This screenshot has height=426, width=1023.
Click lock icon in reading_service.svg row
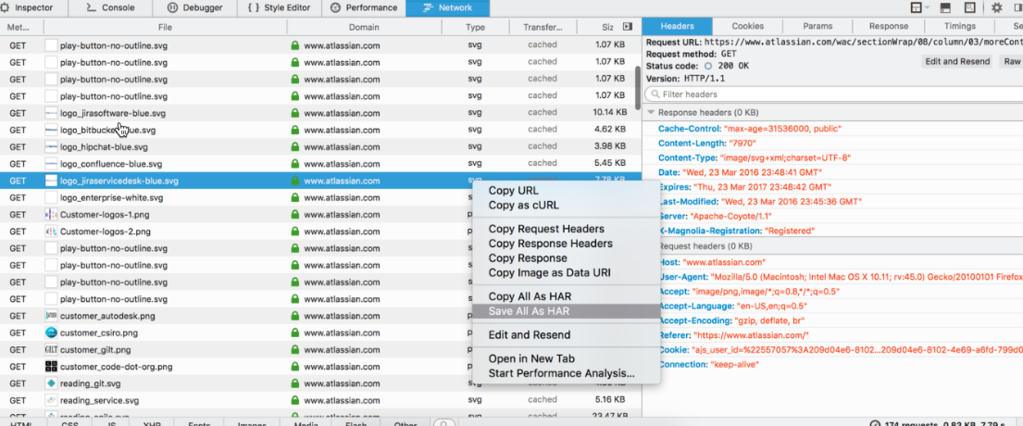pyautogui.click(x=295, y=401)
